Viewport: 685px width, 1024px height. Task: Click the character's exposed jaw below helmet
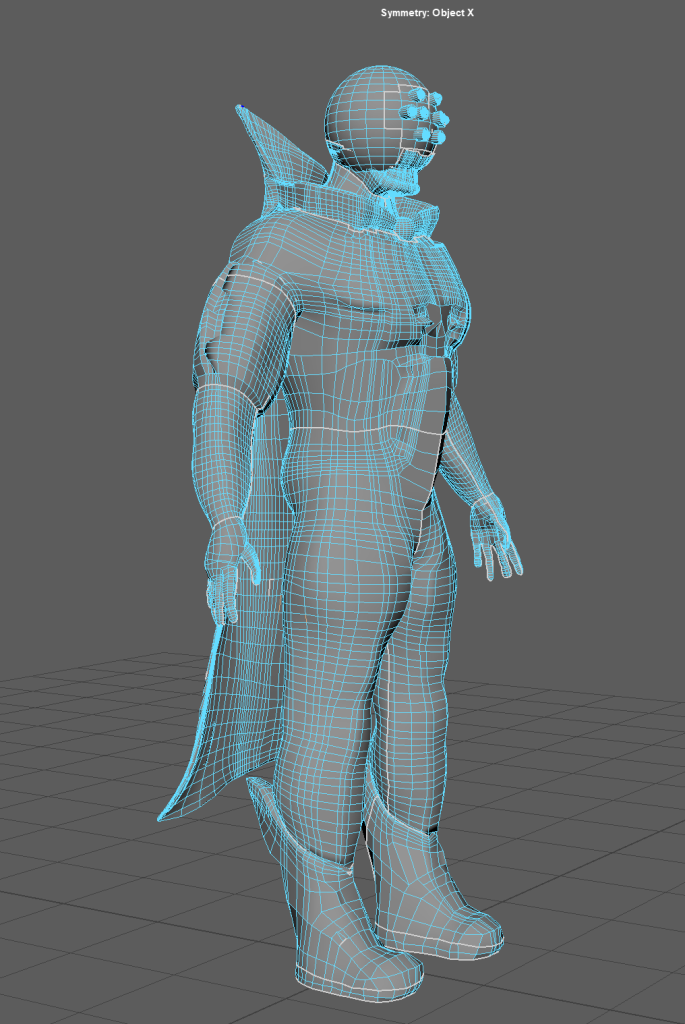(x=405, y=180)
